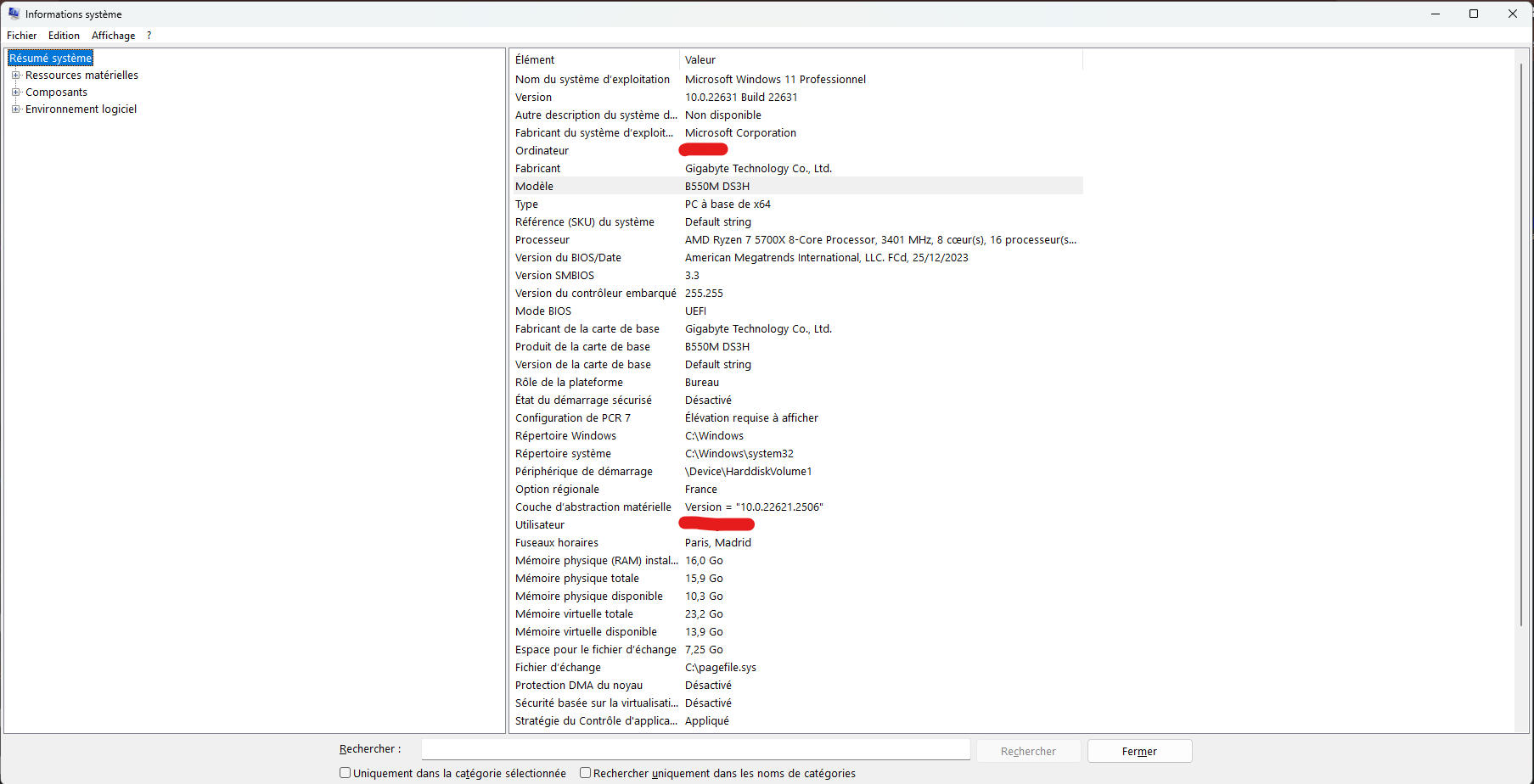Select the Résumé système tree item
The image size is (1534, 784).
(50, 58)
